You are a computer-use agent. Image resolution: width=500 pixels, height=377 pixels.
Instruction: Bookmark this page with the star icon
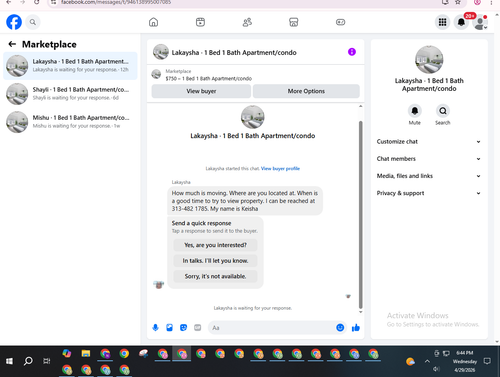point(458,2)
